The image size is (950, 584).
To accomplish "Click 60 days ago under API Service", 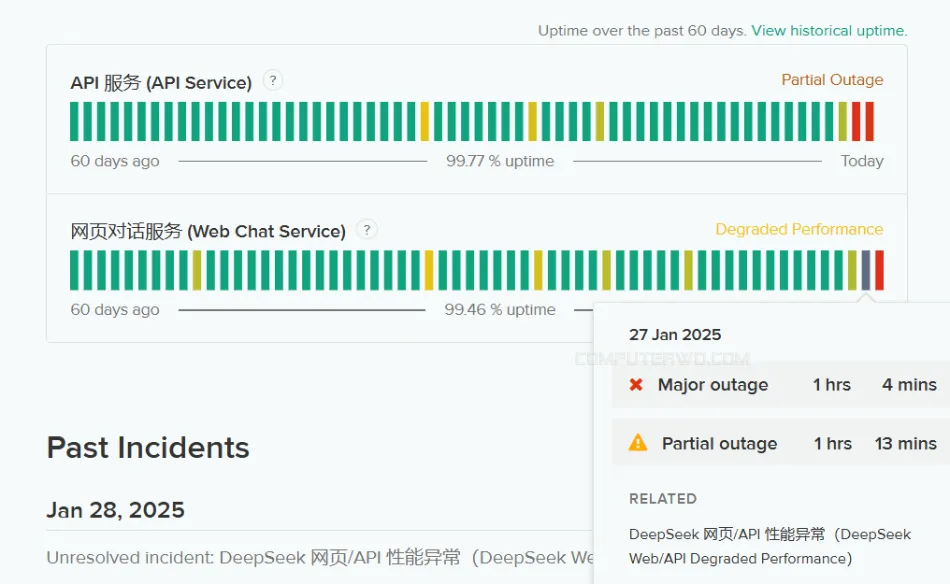I will [x=115, y=161].
